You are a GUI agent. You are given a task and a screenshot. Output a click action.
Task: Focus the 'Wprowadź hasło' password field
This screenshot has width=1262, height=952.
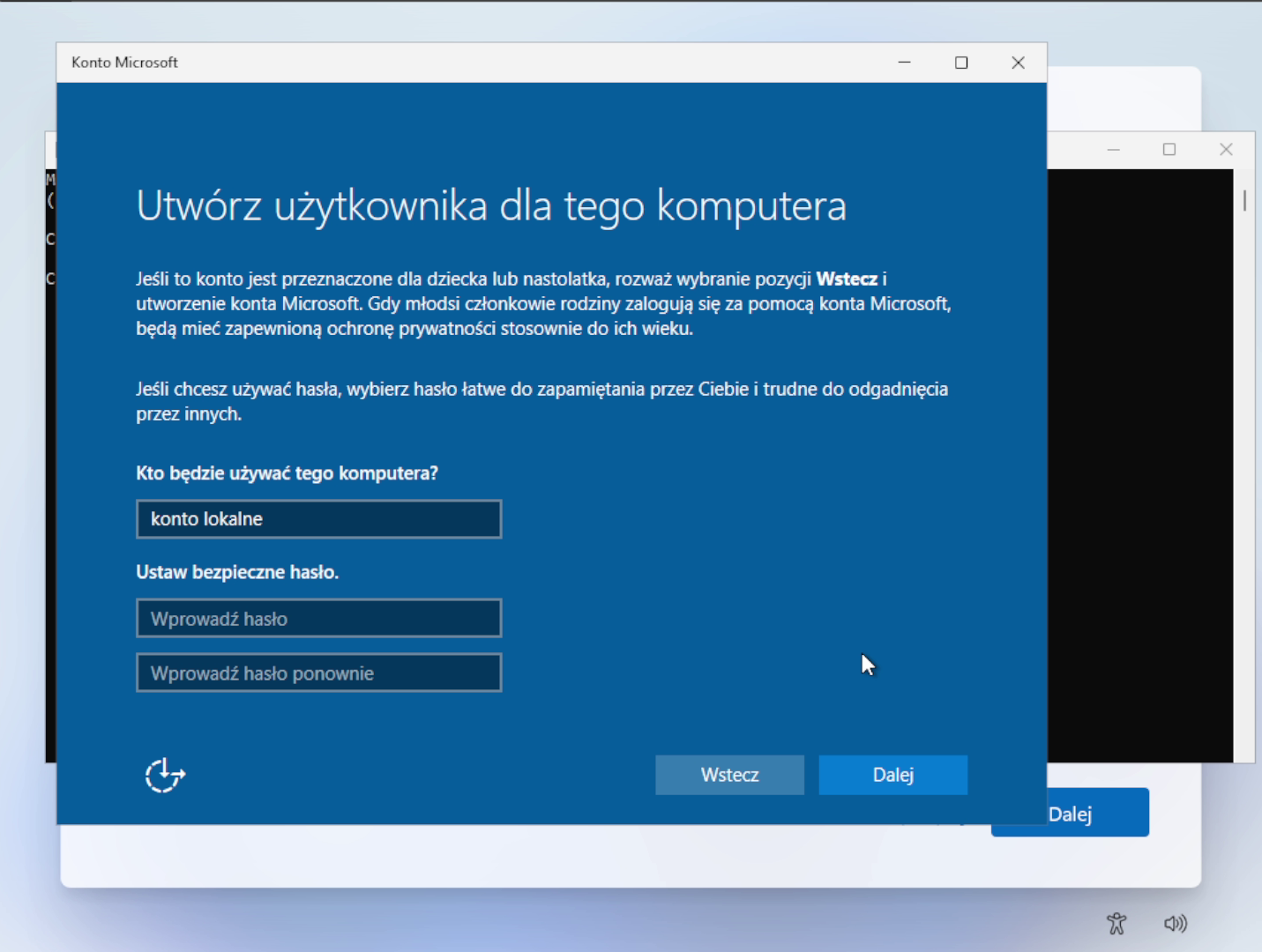point(318,619)
